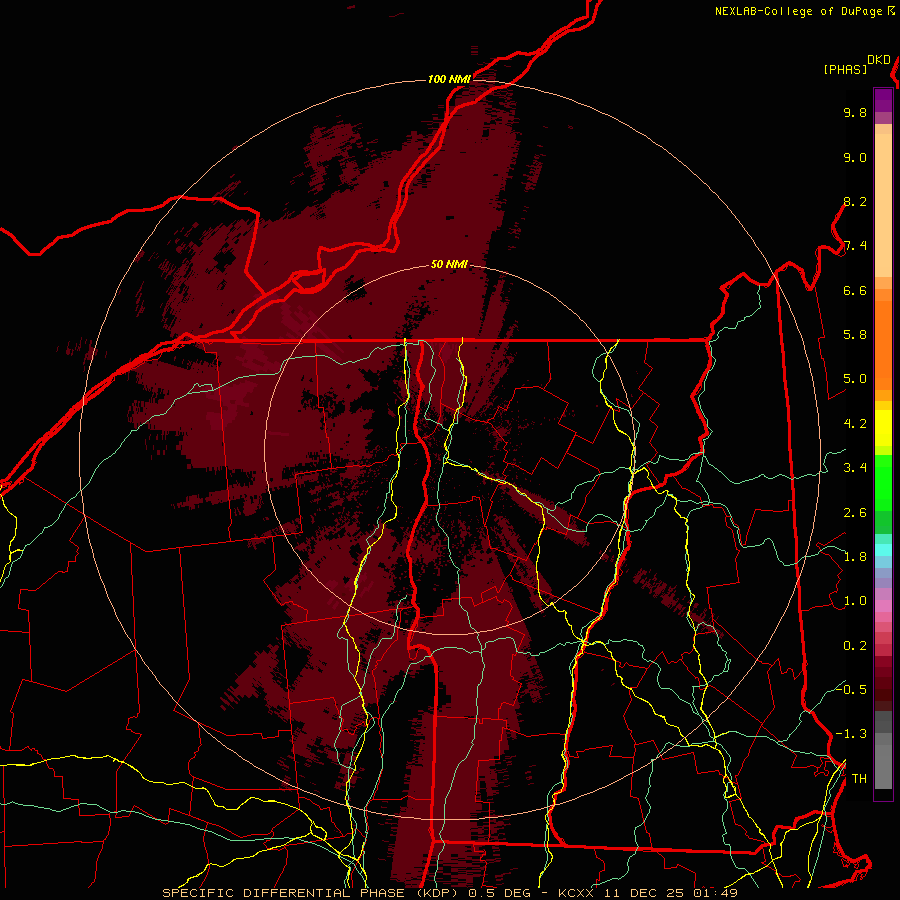Pick the purple swatch at top of color bar
Image resolution: width=900 pixels, height=900 pixels.
[x=883, y=100]
